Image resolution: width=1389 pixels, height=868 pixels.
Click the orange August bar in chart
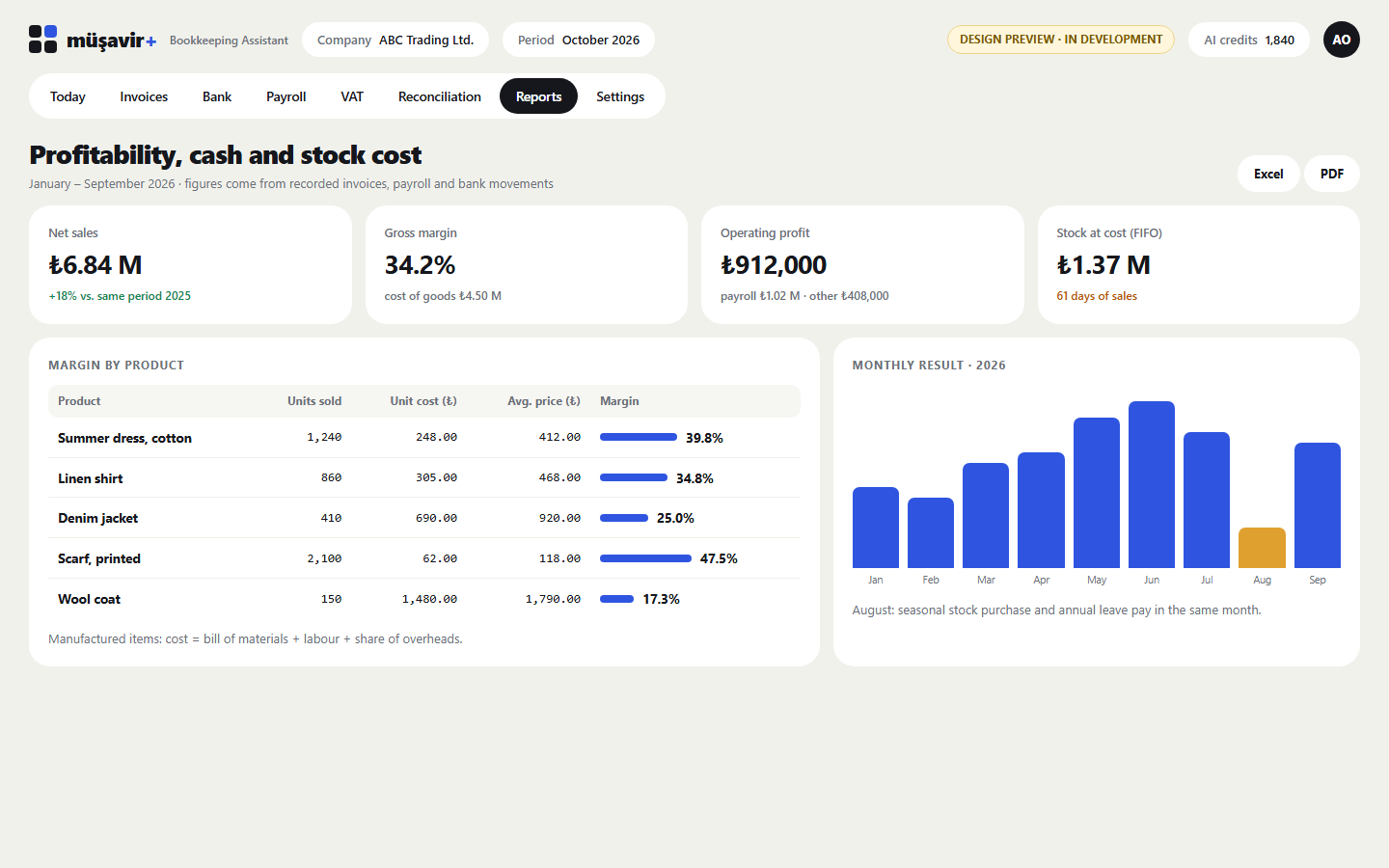(x=1262, y=548)
